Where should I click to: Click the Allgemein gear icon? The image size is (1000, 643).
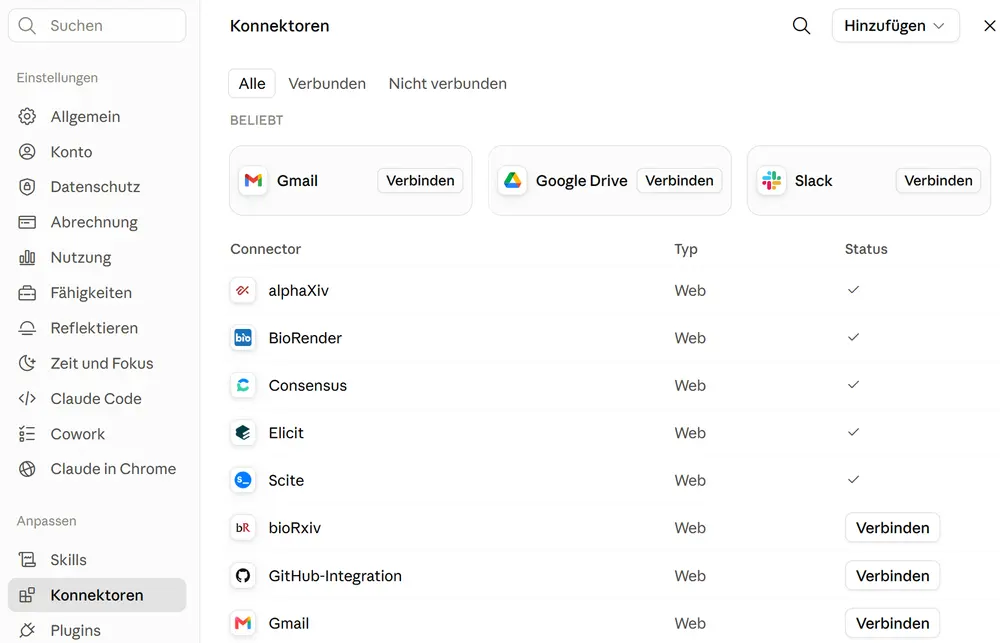pos(27,117)
